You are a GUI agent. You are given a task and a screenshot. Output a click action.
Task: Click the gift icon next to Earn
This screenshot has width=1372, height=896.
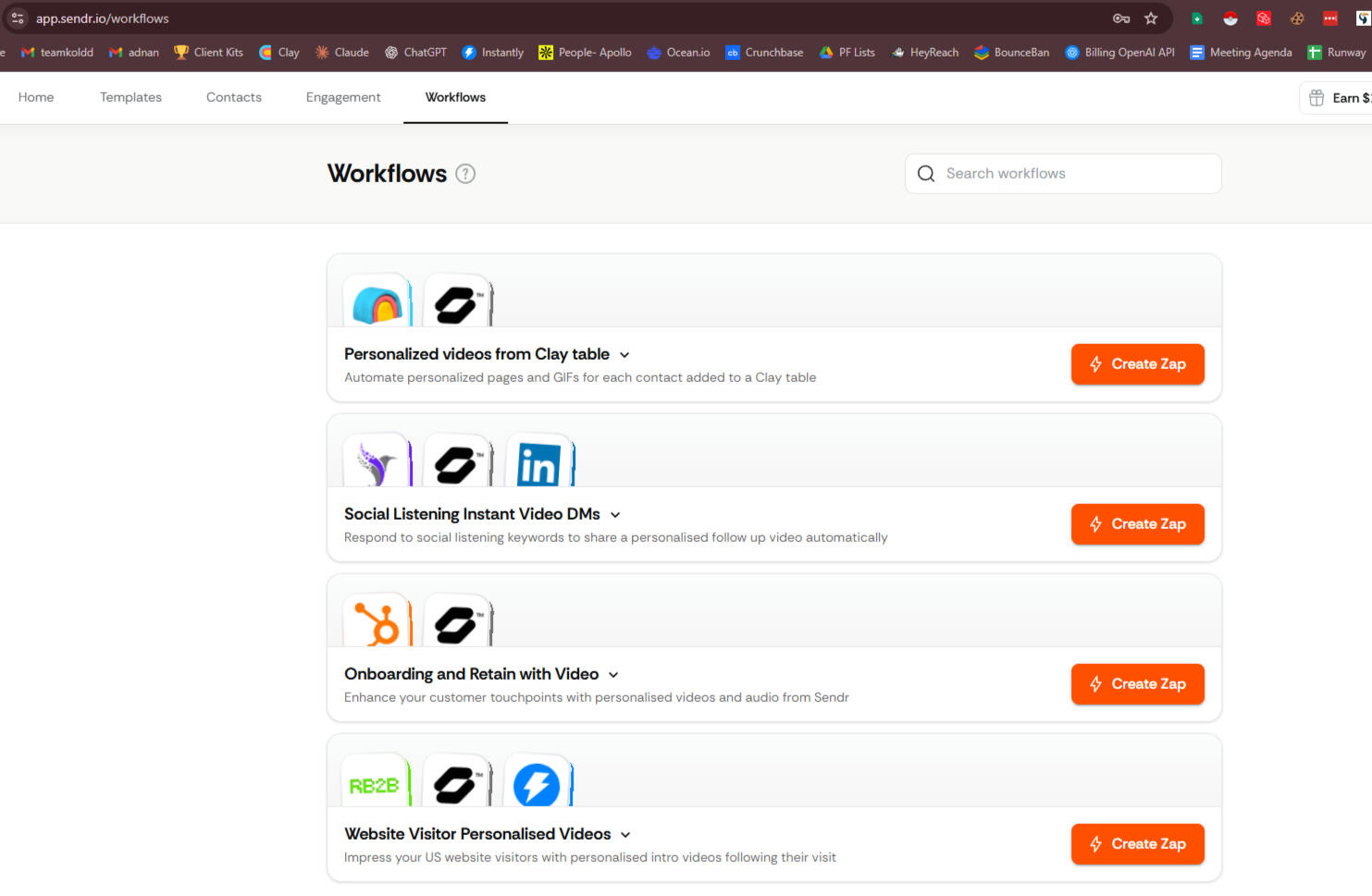(1316, 98)
